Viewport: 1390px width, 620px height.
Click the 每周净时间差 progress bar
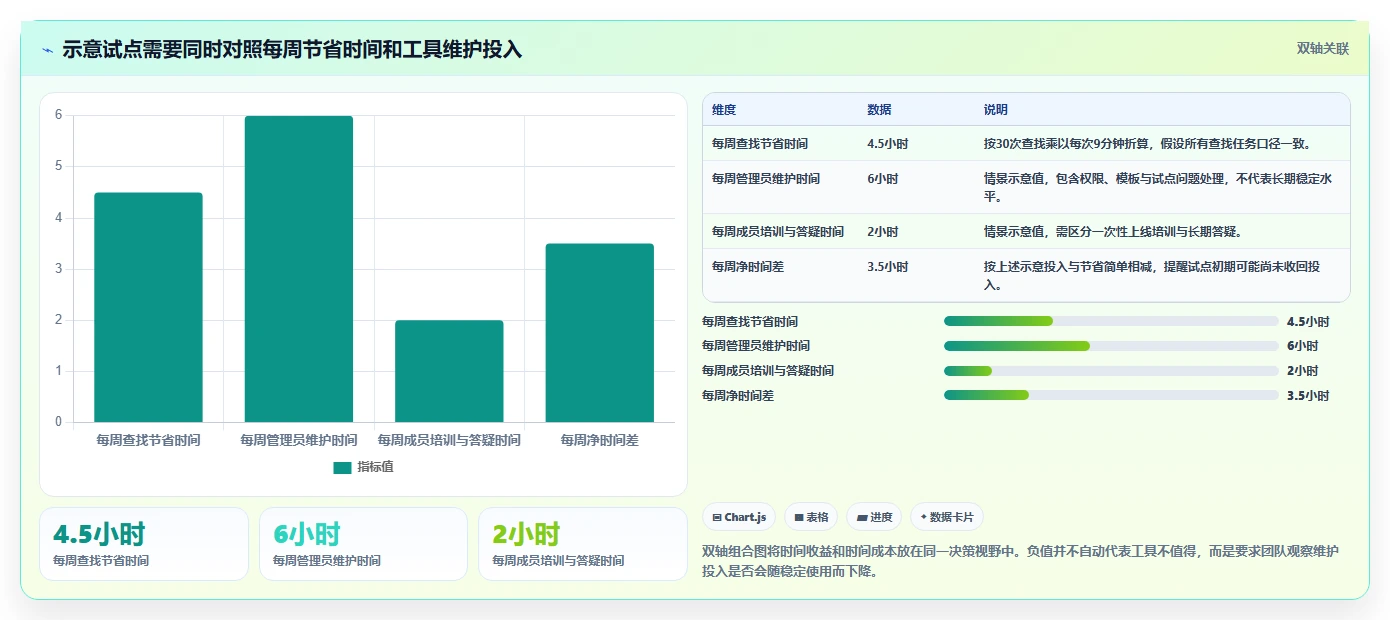[x=1111, y=396]
